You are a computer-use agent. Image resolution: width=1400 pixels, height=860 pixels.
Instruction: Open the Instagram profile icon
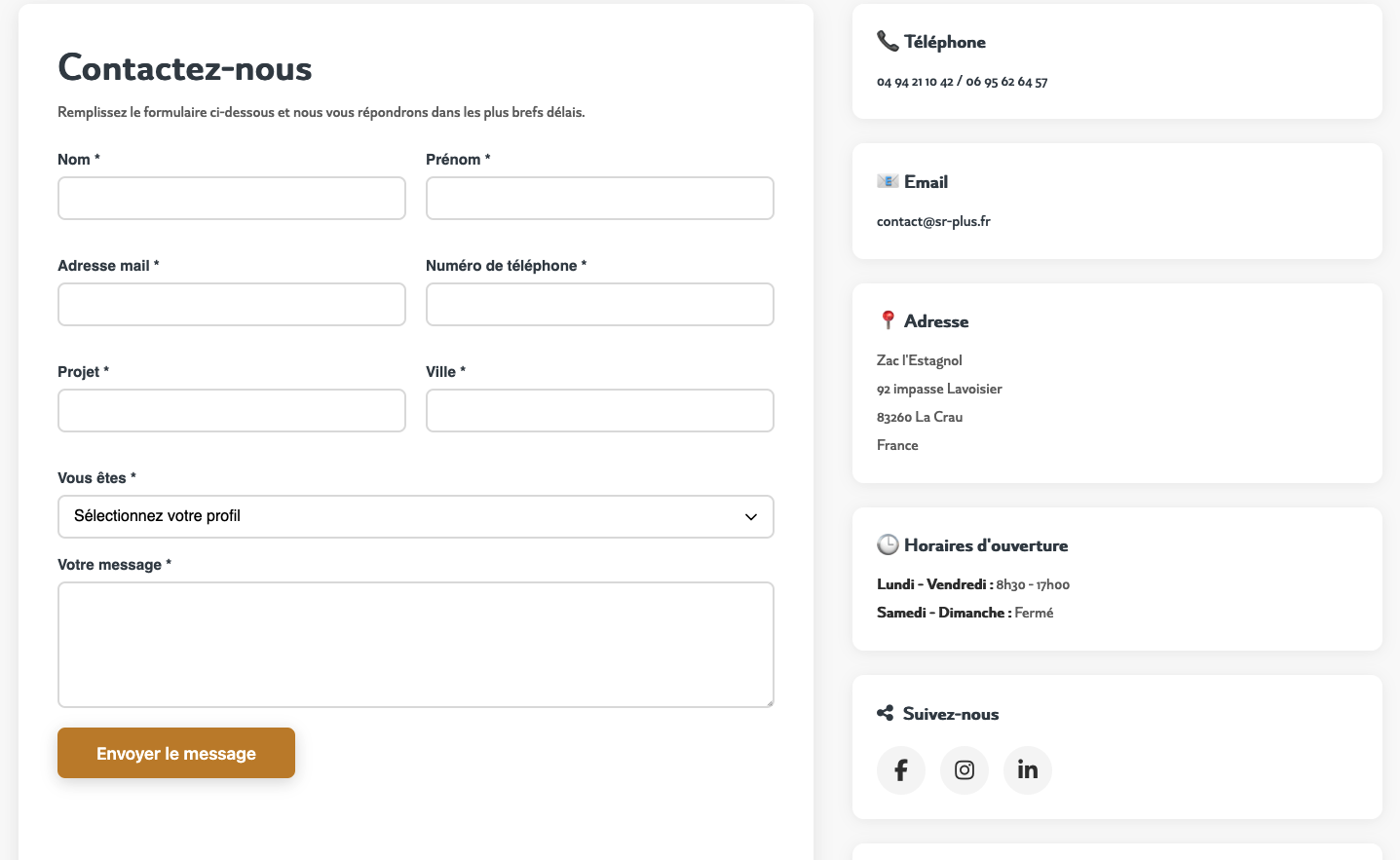[964, 769]
